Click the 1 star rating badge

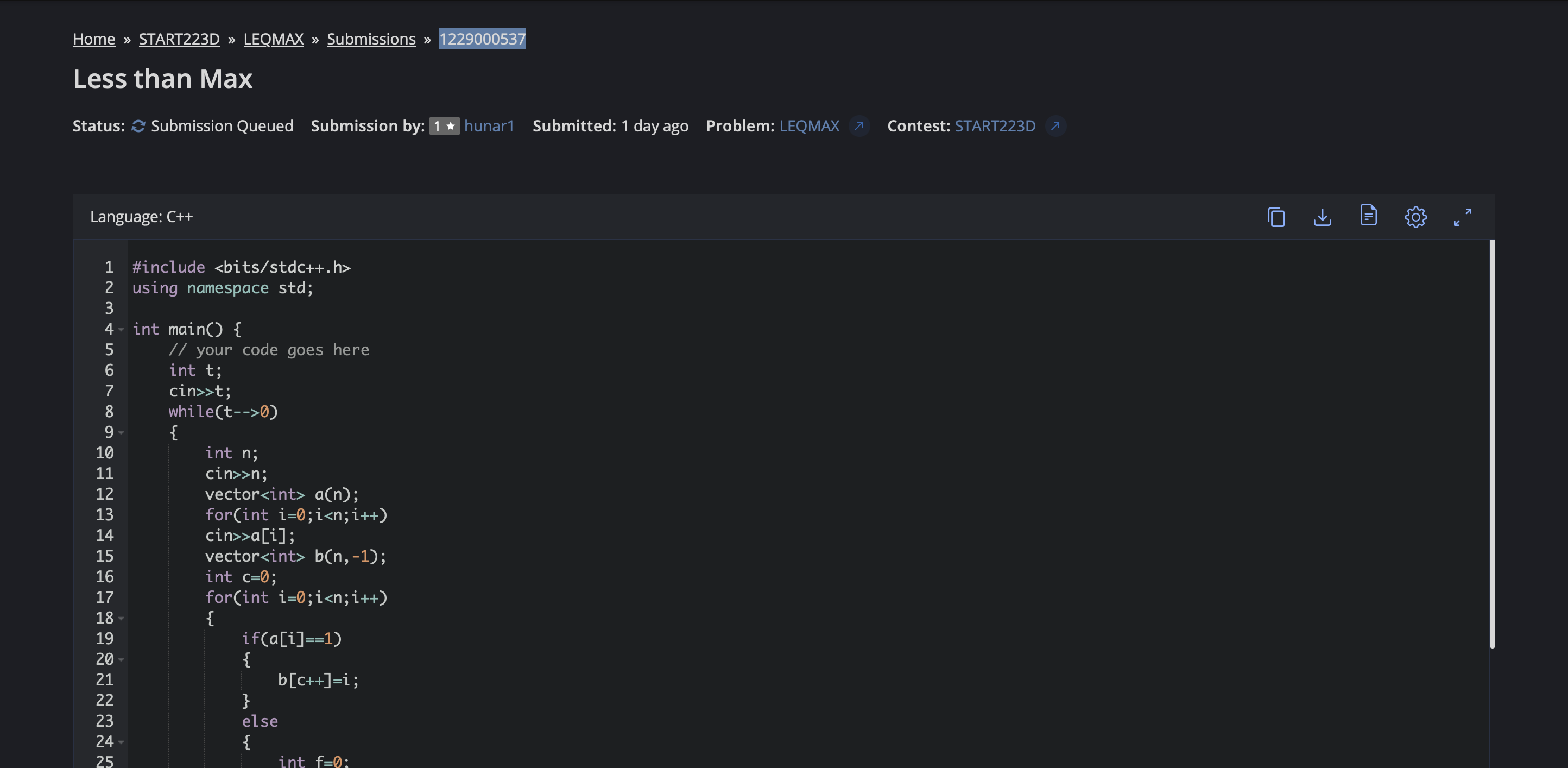444,126
